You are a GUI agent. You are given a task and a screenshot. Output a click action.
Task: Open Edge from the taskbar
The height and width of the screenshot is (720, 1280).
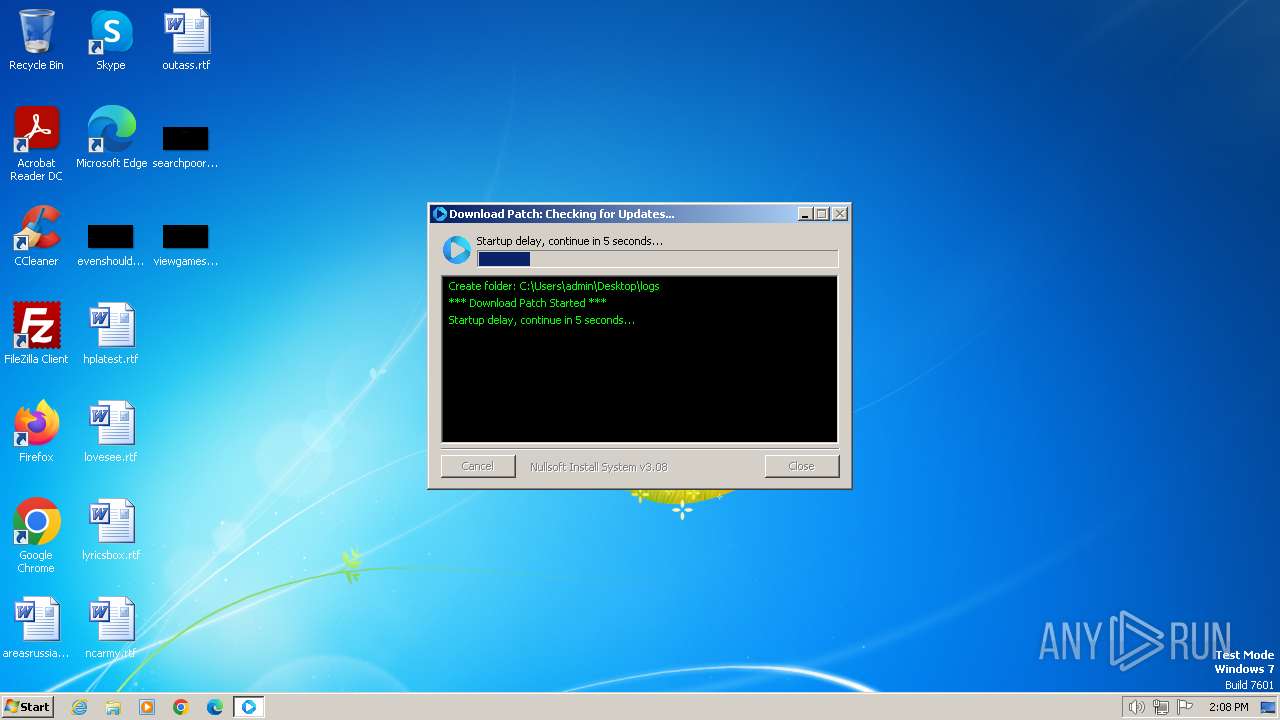215,707
